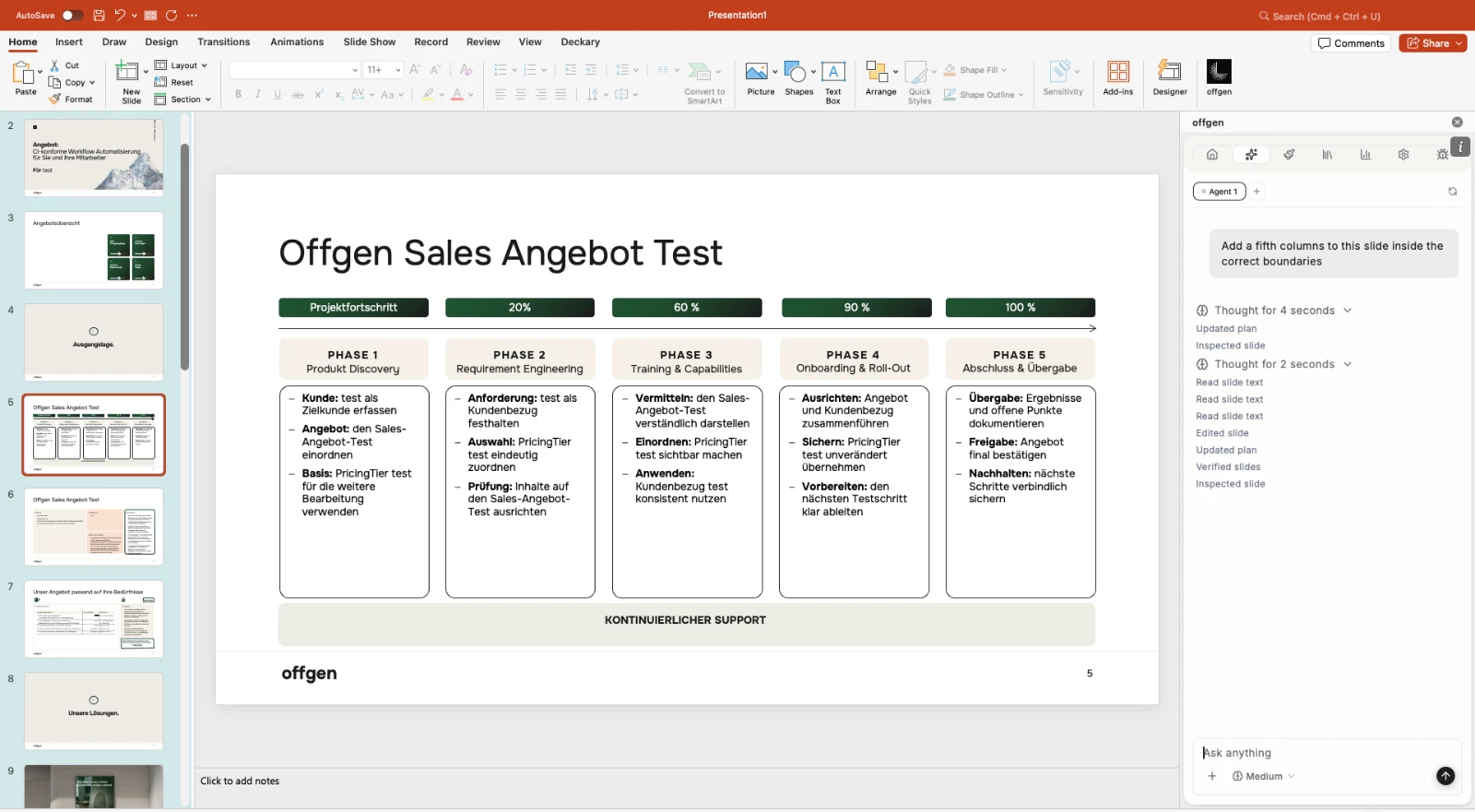Viewport: 1475px width, 812px height.
Task: Toggle Underline formatting
Action: [277, 94]
